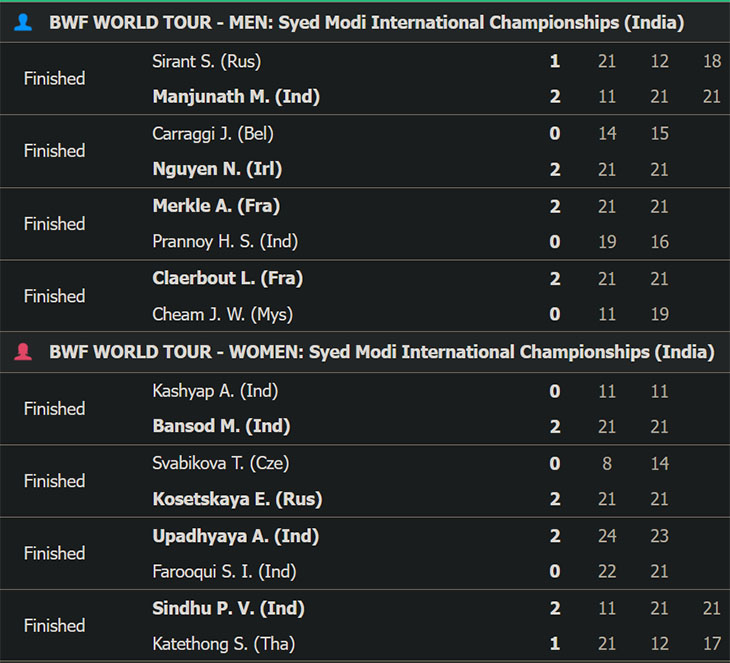Click the pink women's tournament player icon

(23, 352)
